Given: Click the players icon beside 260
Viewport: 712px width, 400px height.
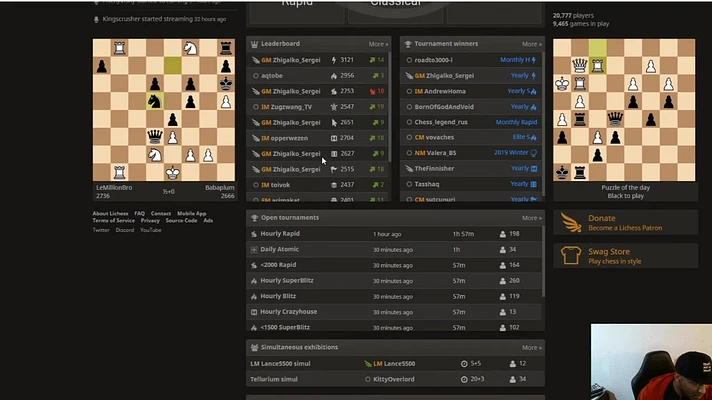Looking at the screenshot, I should (503, 281).
